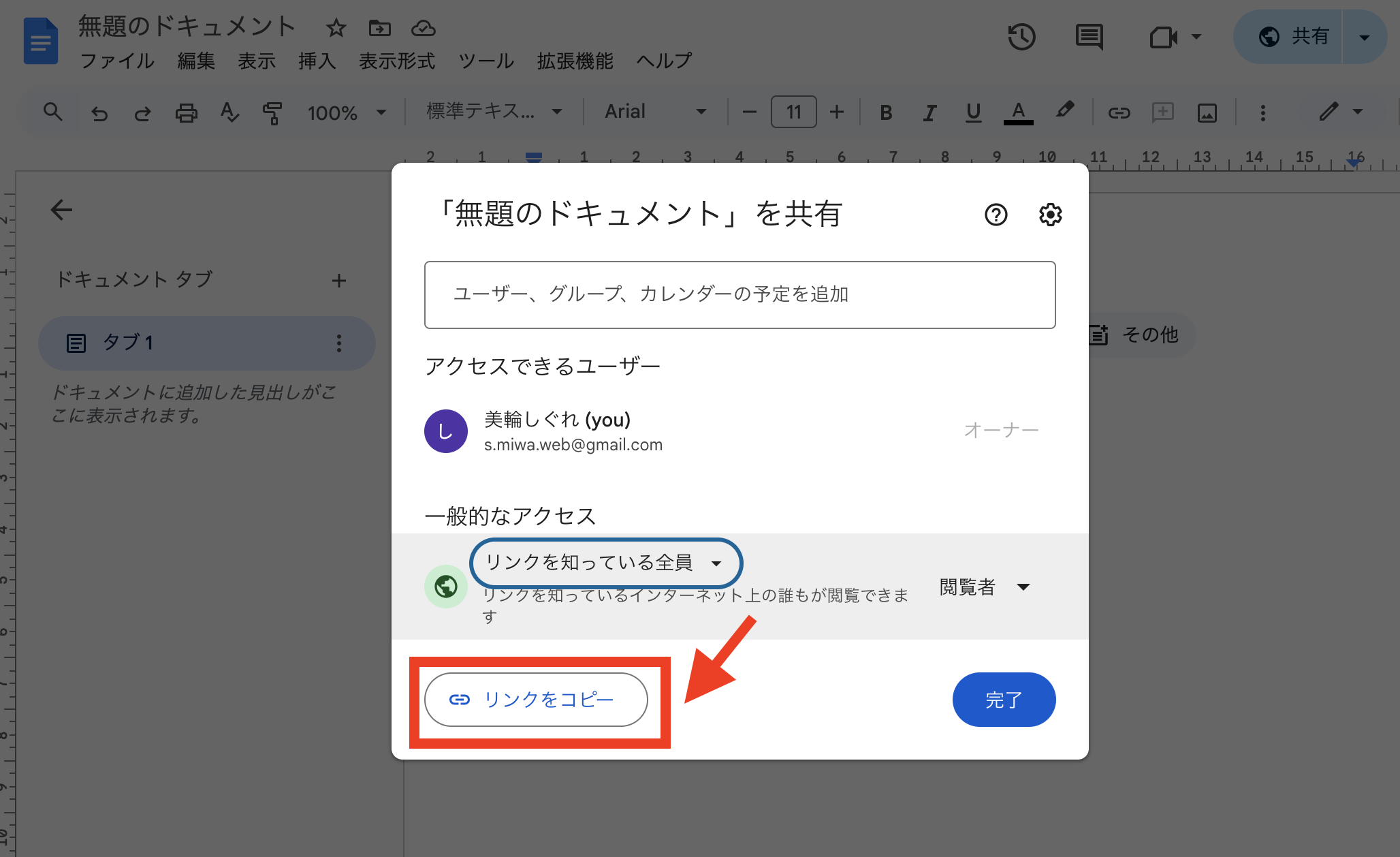Show comments panel icon

point(1089,37)
